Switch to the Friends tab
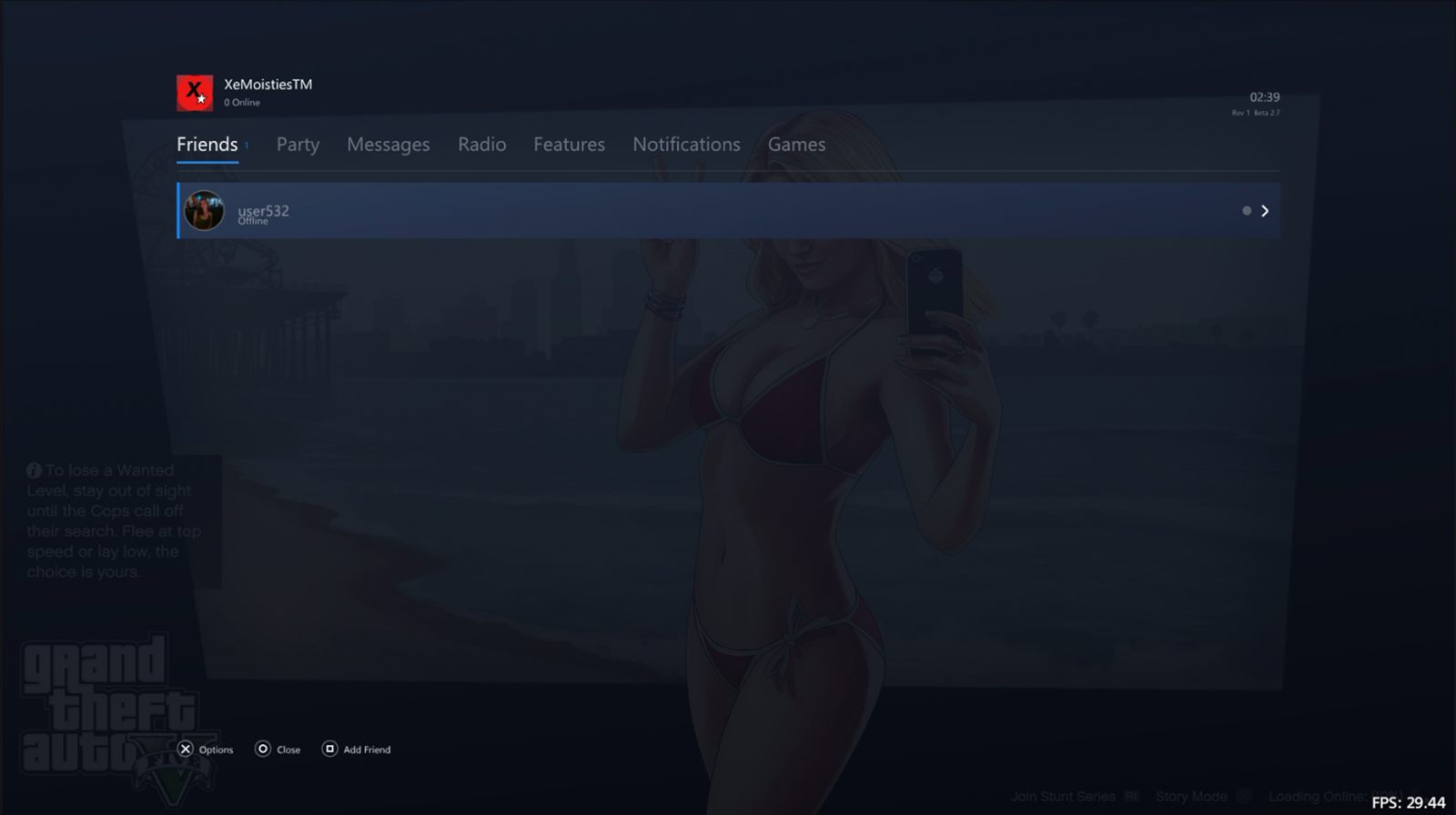This screenshot has height=815, width=1456. coord(207,145)
